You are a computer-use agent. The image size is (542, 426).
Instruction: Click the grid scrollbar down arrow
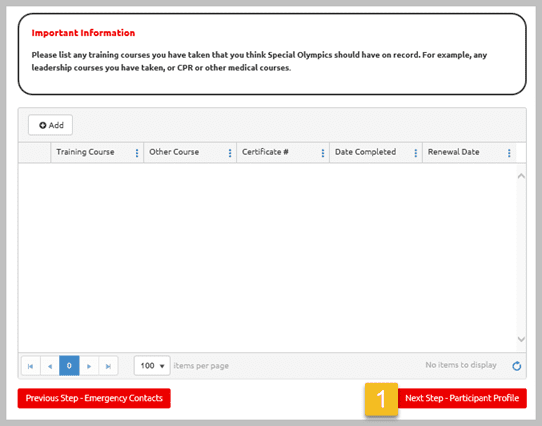(521, 339)
